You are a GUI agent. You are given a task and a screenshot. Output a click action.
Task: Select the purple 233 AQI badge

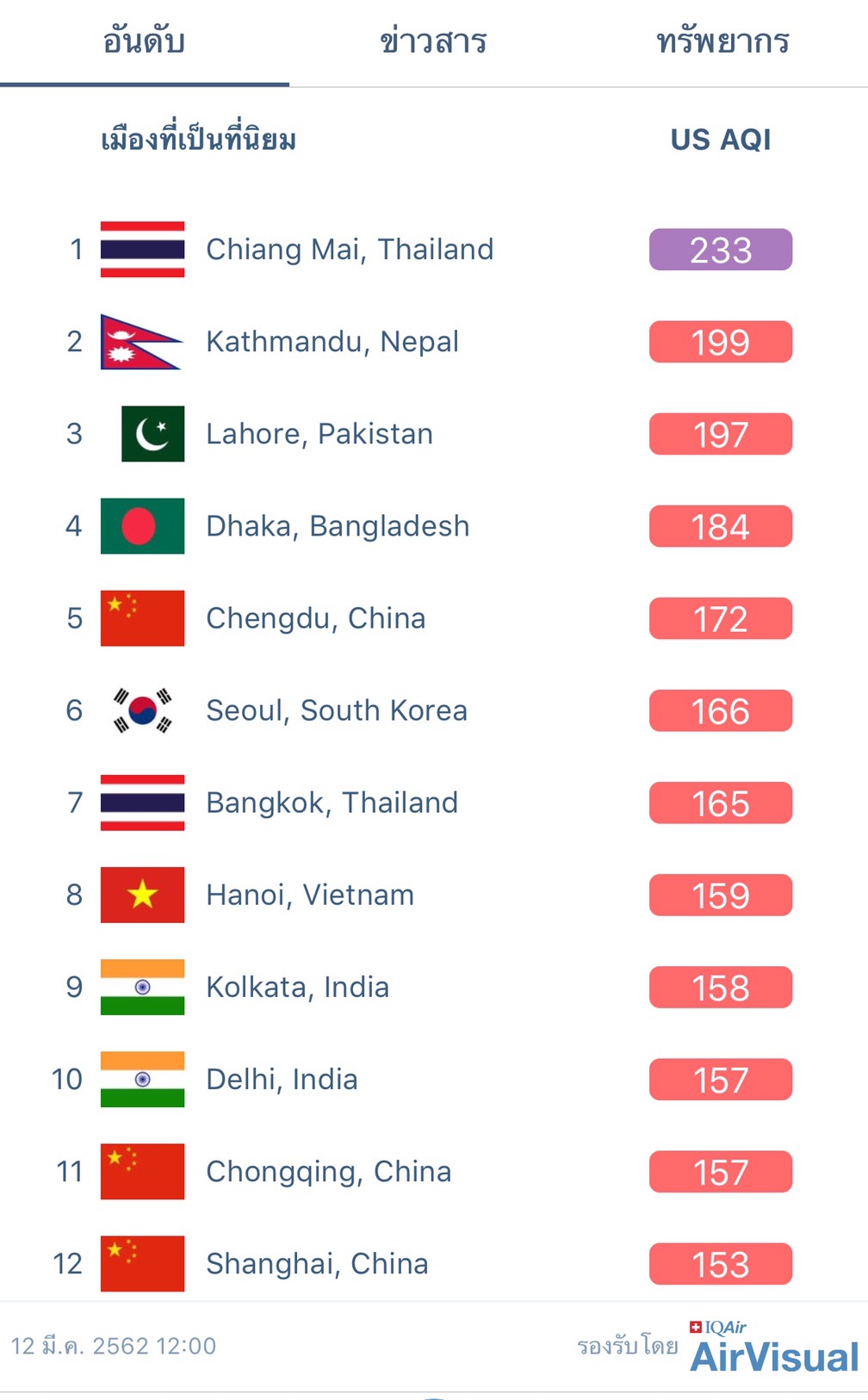coord(720,250)
